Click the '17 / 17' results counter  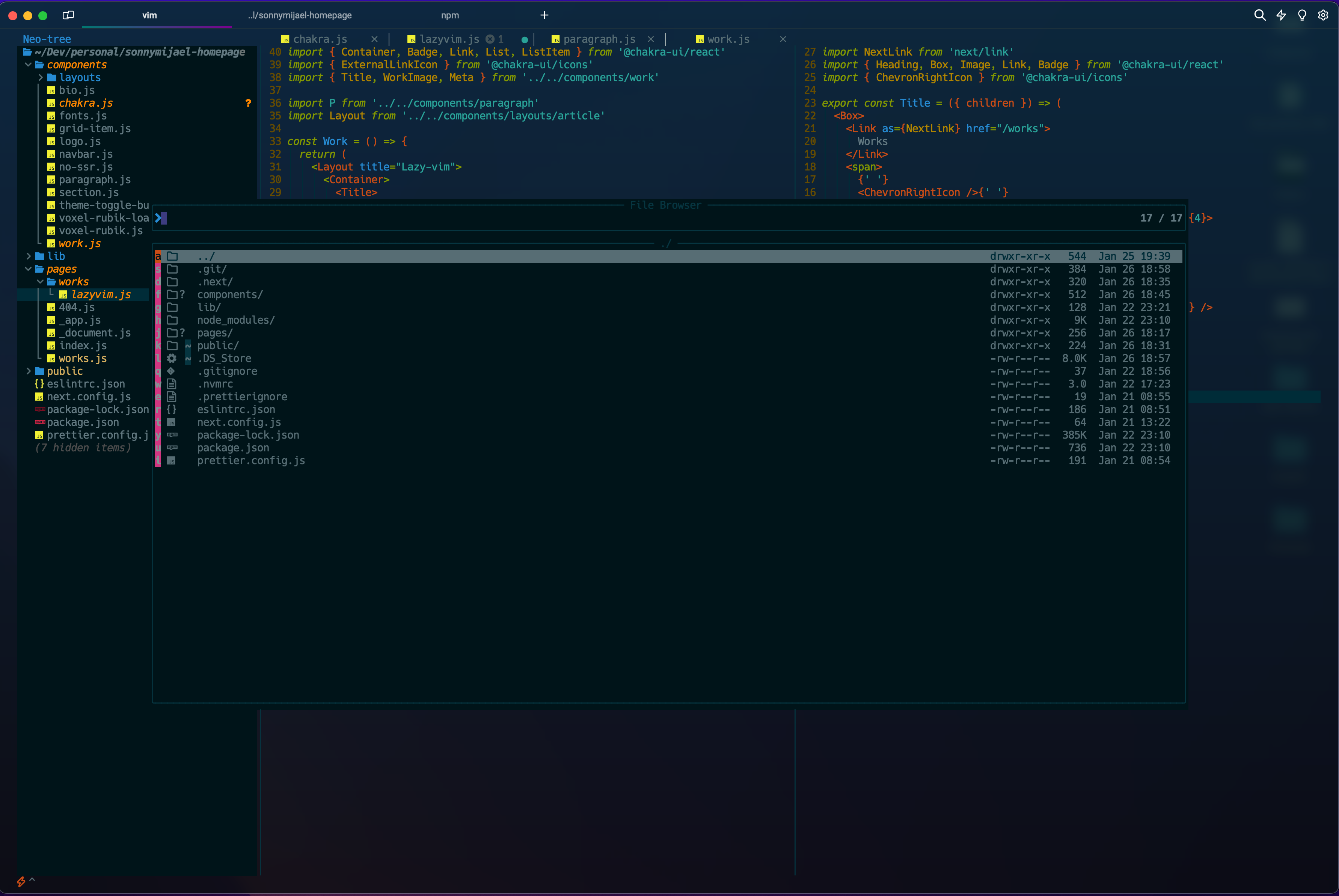[x=1161, y=218]
